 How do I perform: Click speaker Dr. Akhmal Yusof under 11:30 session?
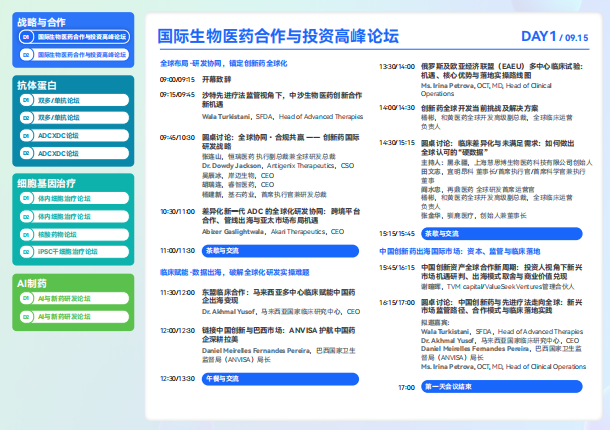(281, 312)
